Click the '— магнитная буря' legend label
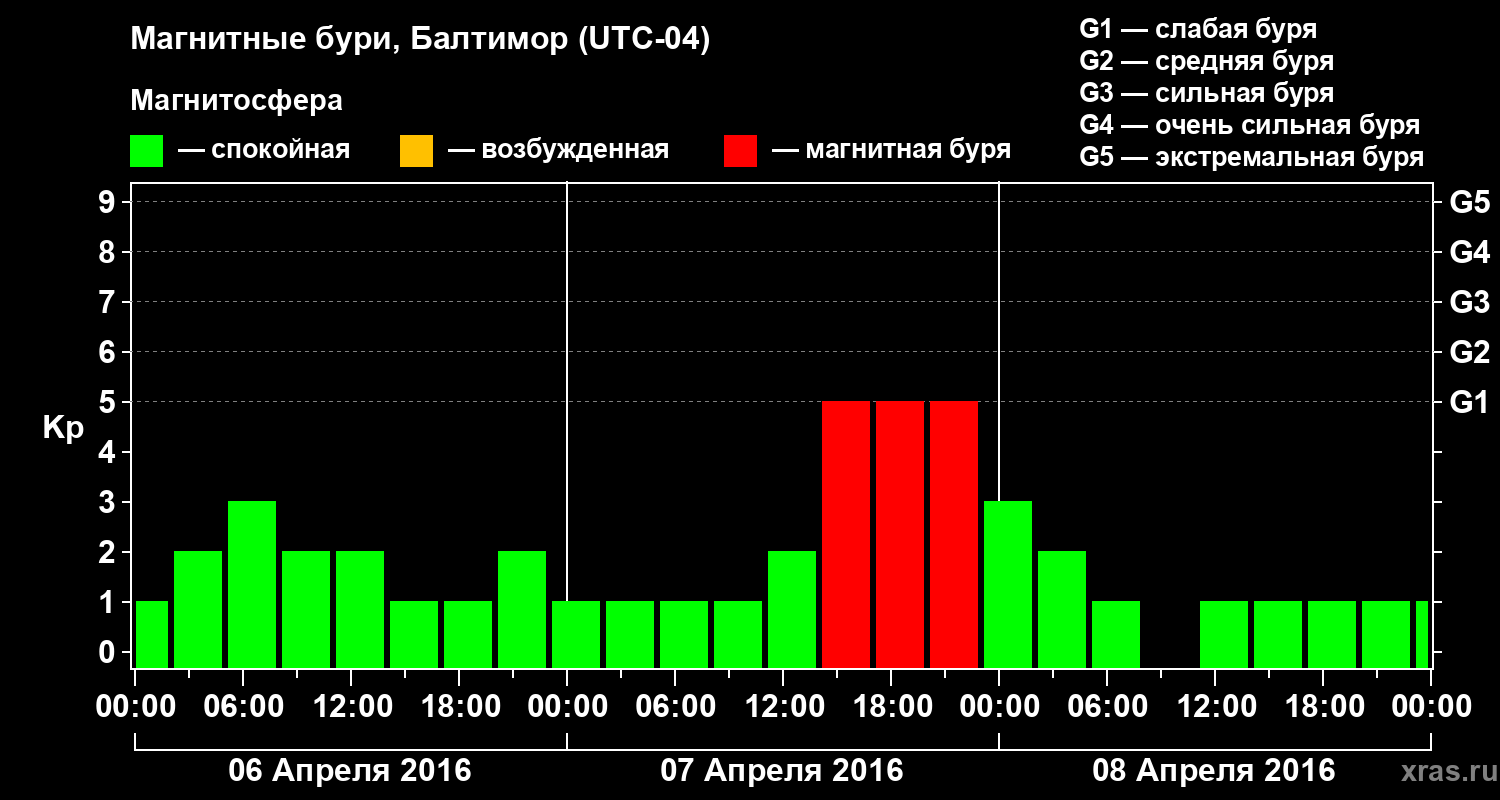 891,150
